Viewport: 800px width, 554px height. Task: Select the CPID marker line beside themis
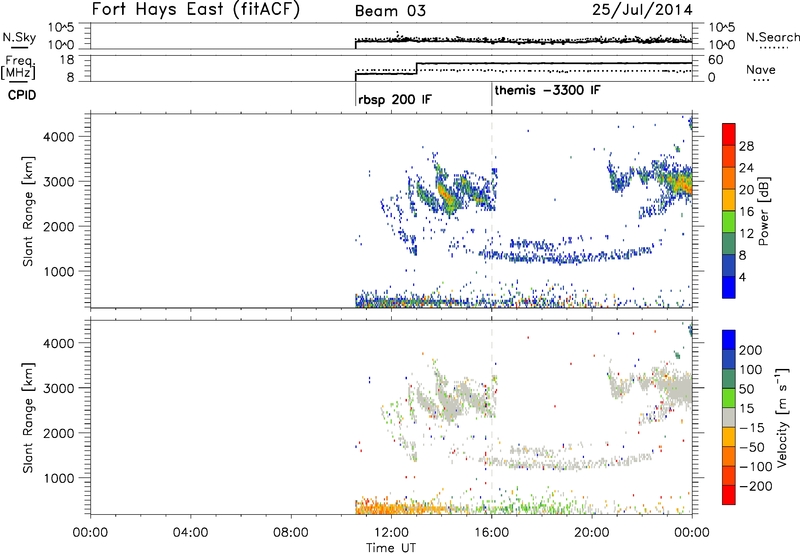coord(492,95)
